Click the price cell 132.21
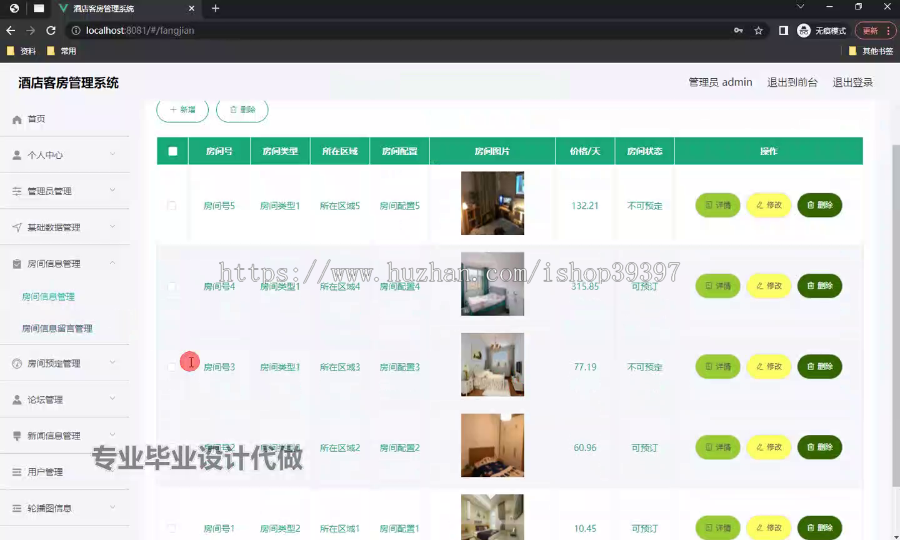Image resolution: width=900 pixels, height=540 pixels. pos(585,205)
